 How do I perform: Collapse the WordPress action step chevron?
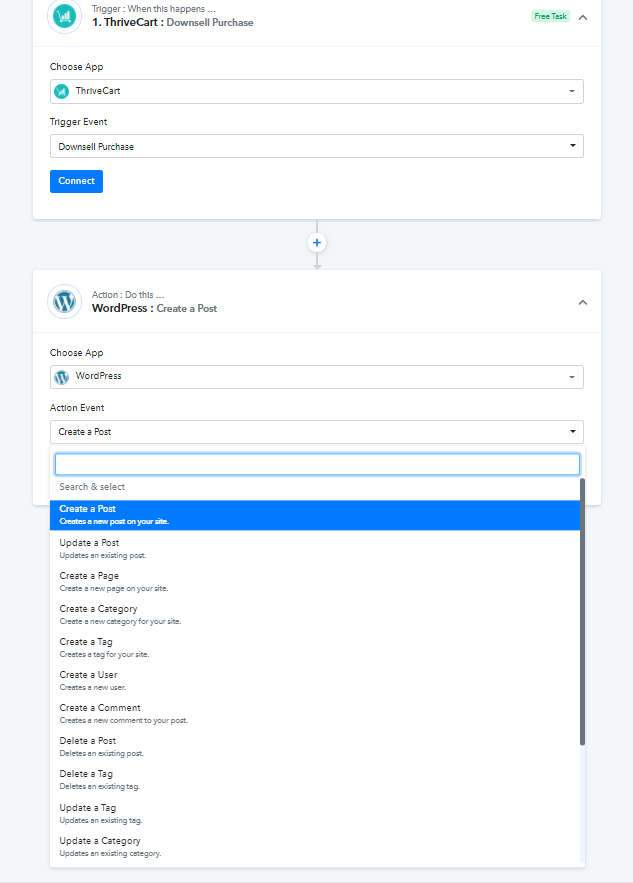[x=583, y=302]
